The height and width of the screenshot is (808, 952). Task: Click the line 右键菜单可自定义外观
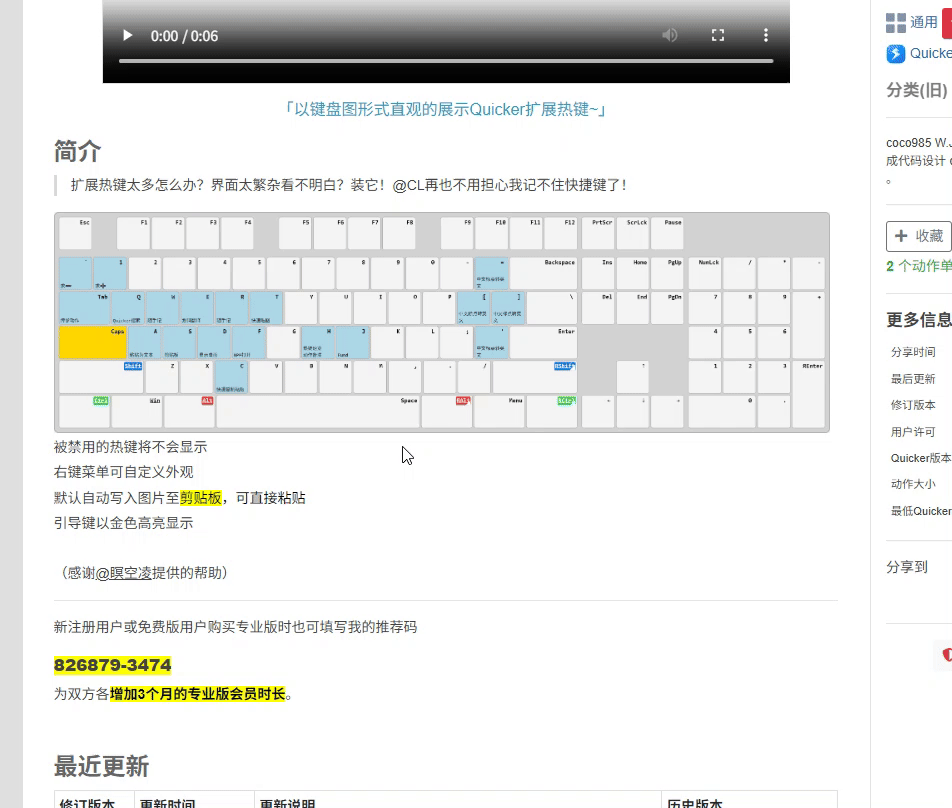124,472
